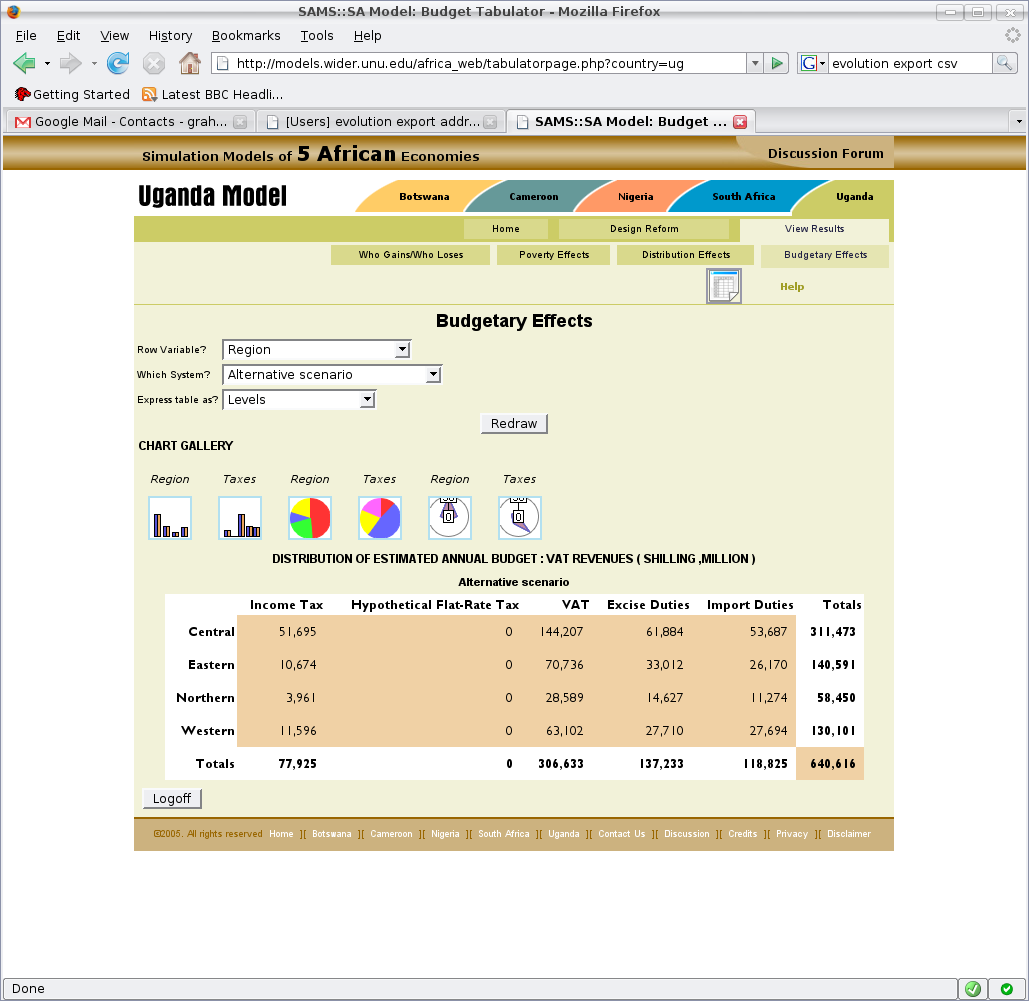
Task: Select the Poverty Effects tab
Action: coord(553,255)
